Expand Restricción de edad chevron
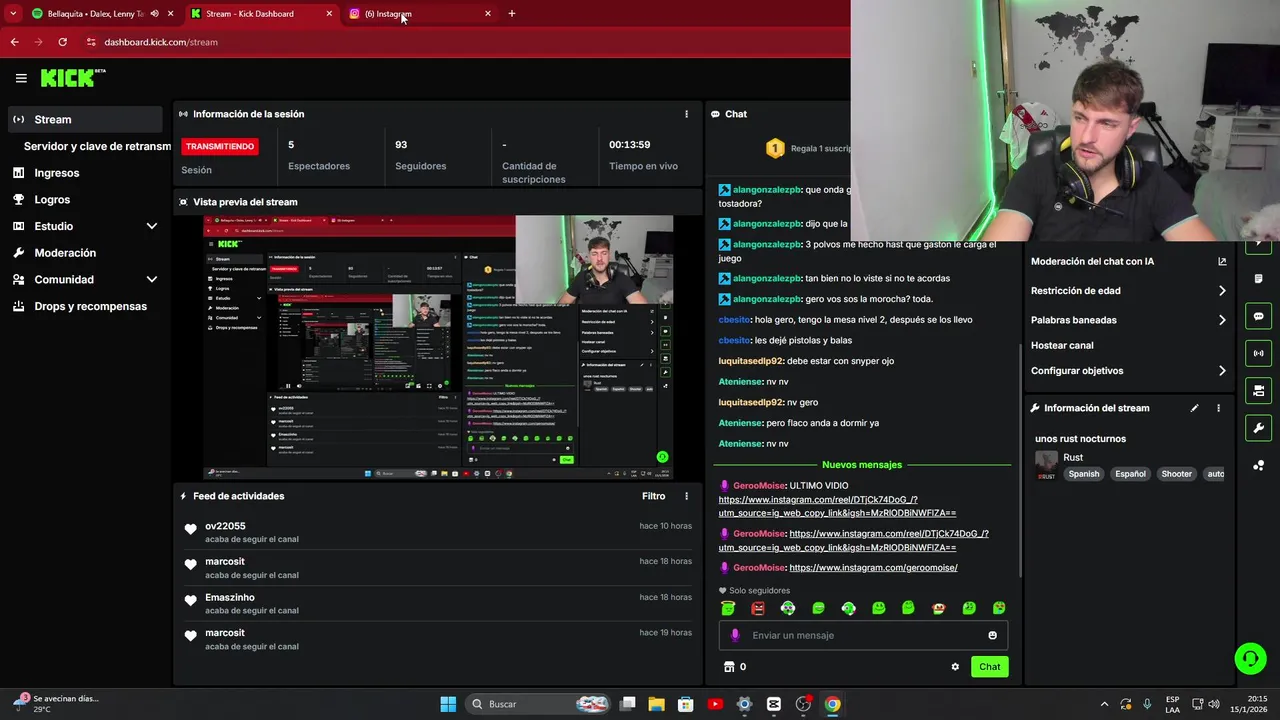 tap(1222, 291)
